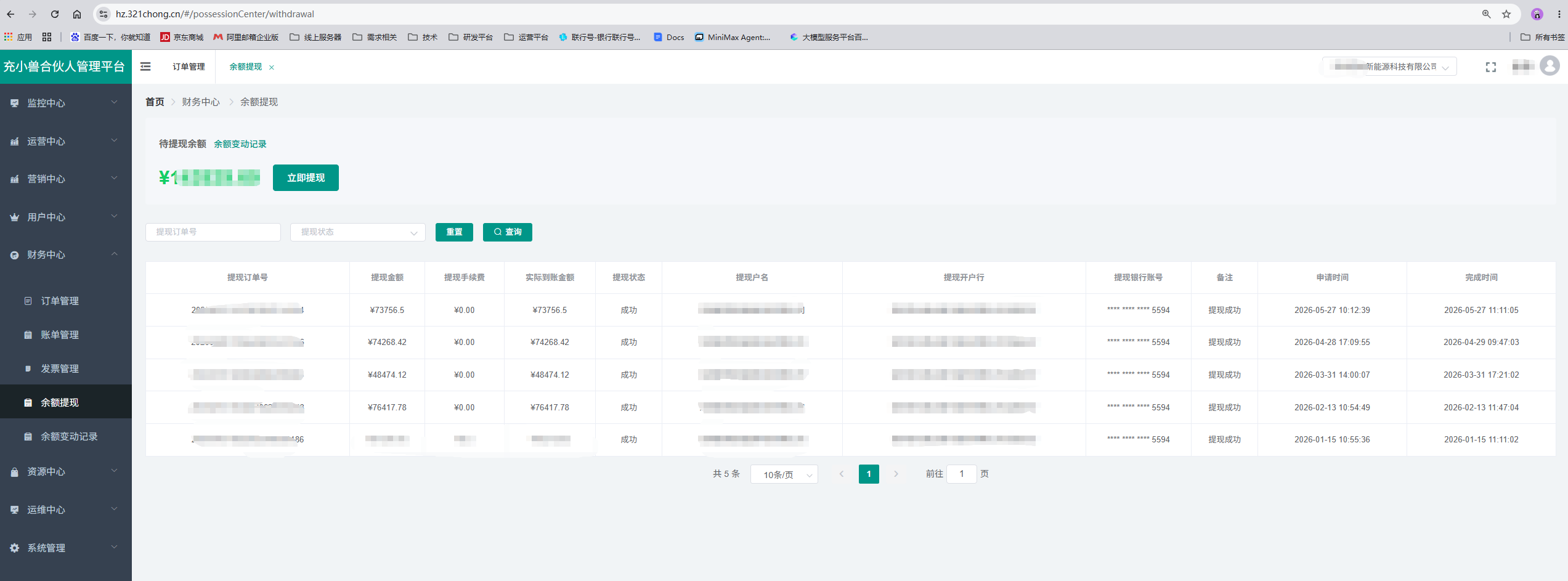
Task: Toggle fullscreen with the expand icon
Action: pos(1490,67)
